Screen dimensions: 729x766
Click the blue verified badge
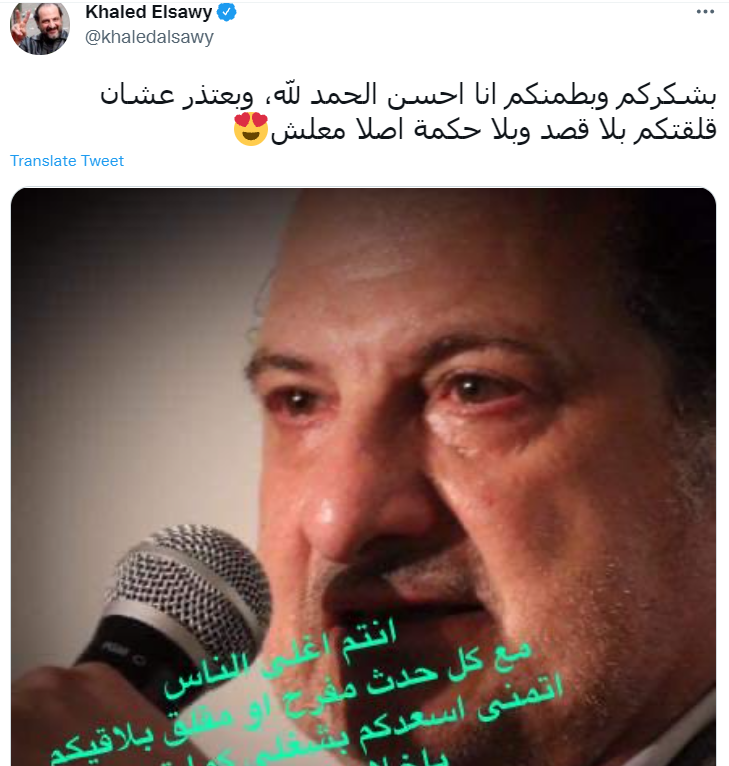[226, 12]
